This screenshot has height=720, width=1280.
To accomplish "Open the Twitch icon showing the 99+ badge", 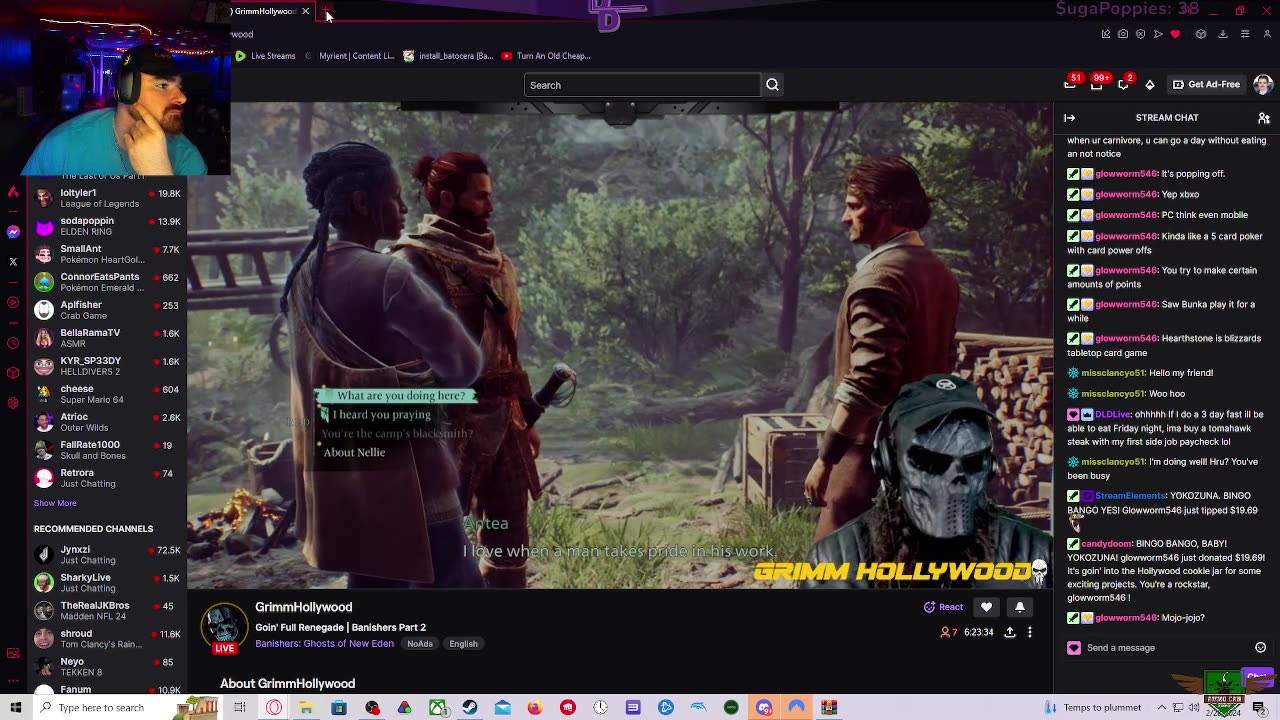I will click(x=1097, y=84).
